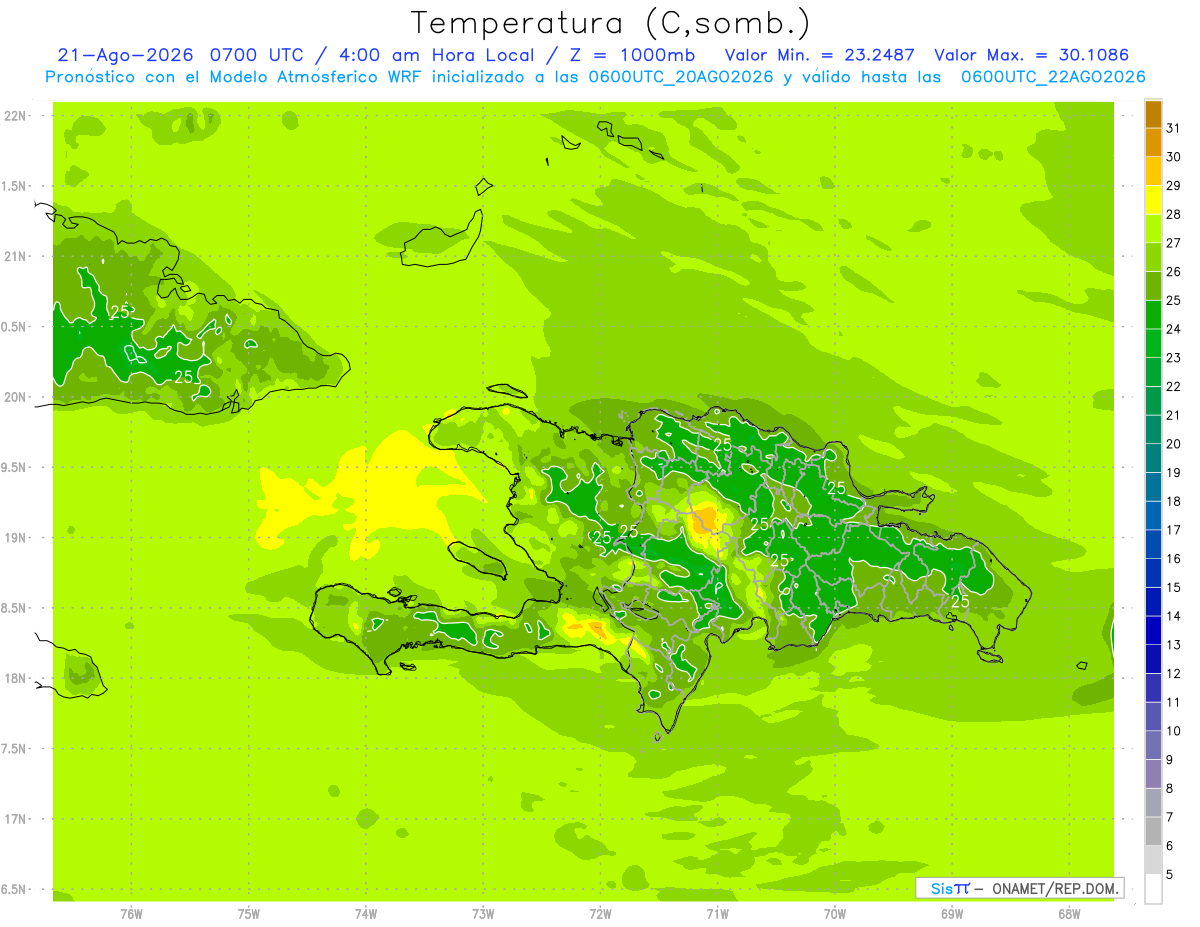
Task: Click the 'Z = 1000mb' level text
Action: (x=630, y=55)
